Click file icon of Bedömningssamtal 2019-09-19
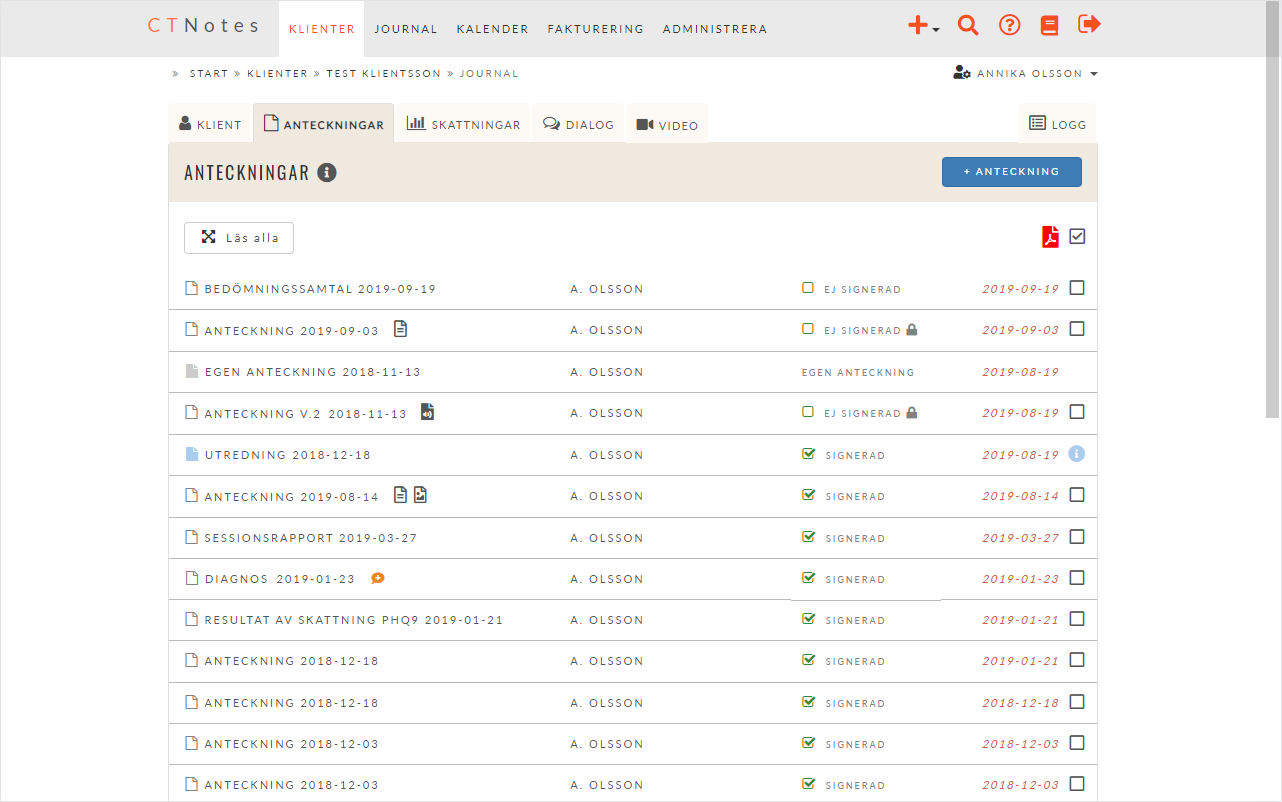1282x802 pixels. pos(192,288)
